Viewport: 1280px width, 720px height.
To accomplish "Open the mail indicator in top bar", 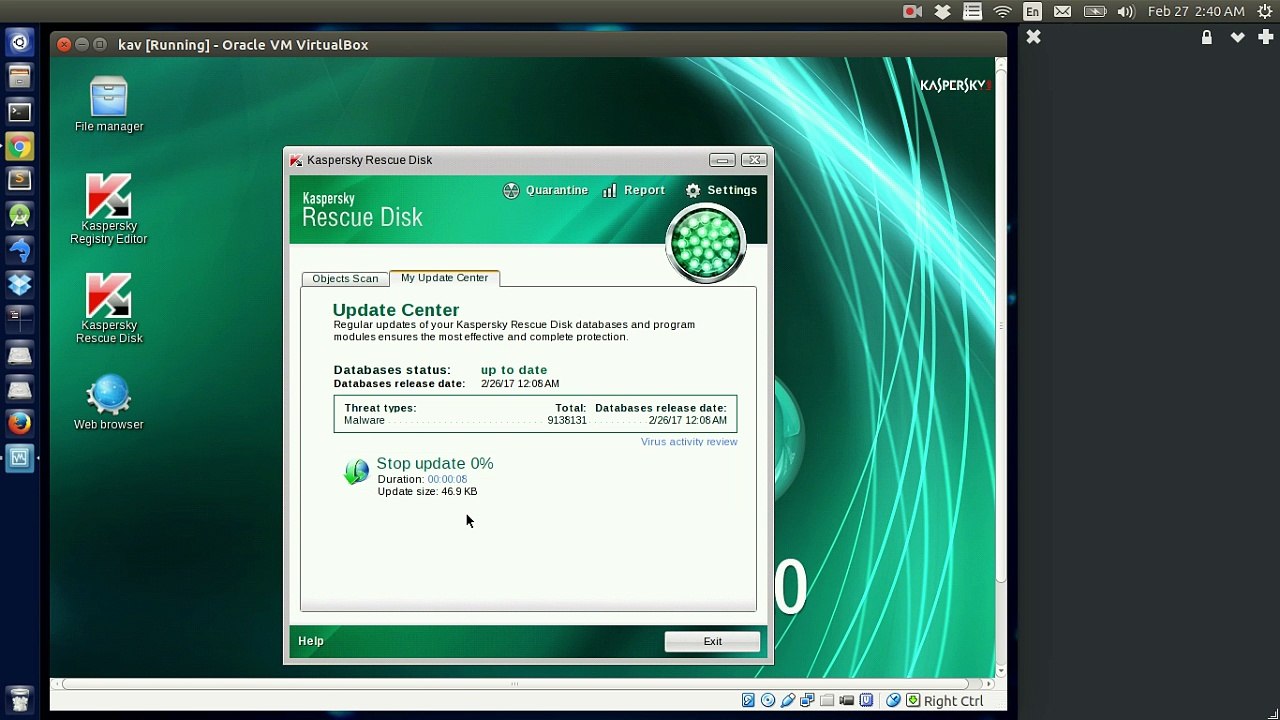I will tap(1062, 12).
